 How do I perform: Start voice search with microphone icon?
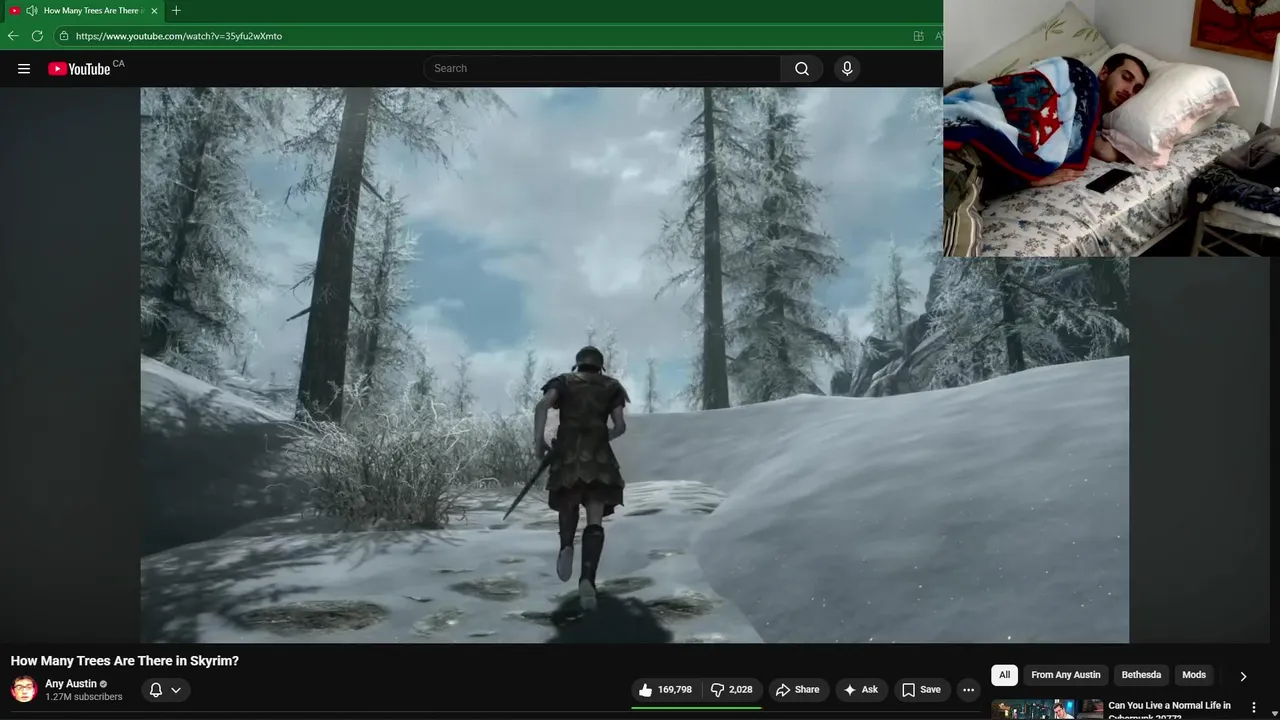click(847, 68)
